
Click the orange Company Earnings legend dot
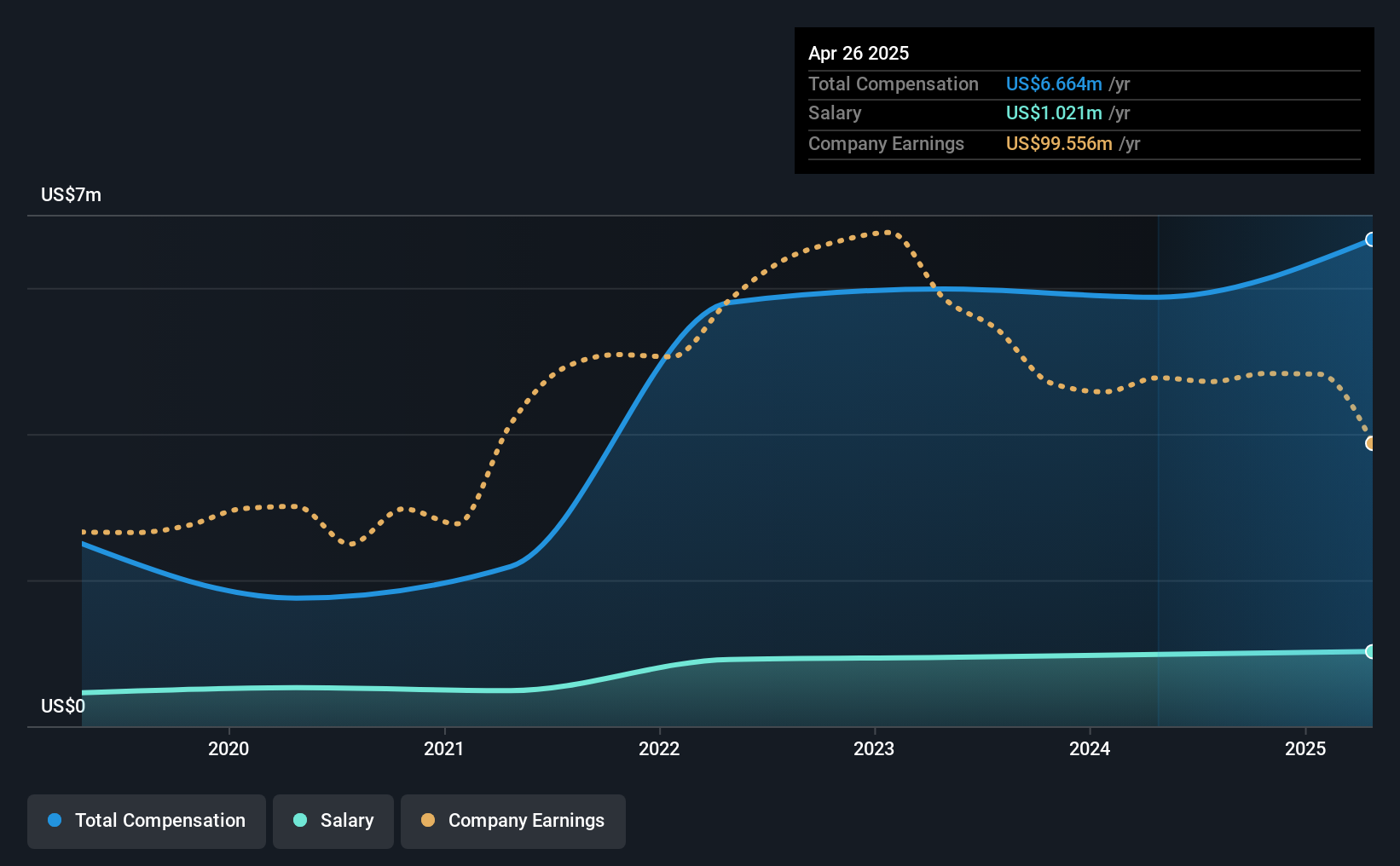point(428,820)
